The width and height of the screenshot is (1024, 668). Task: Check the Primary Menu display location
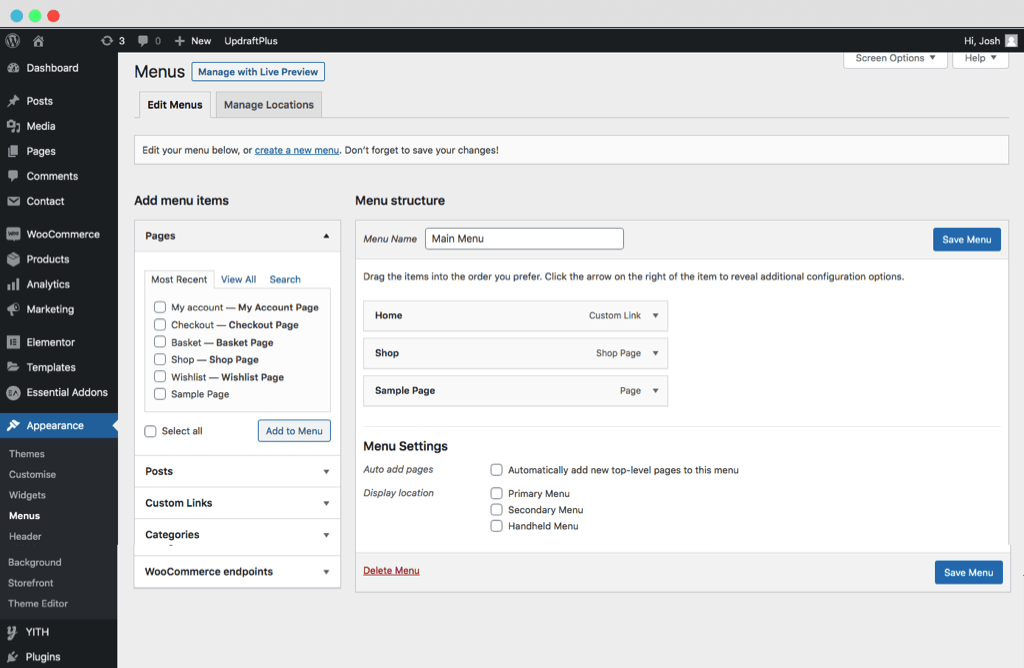point(496,493)
